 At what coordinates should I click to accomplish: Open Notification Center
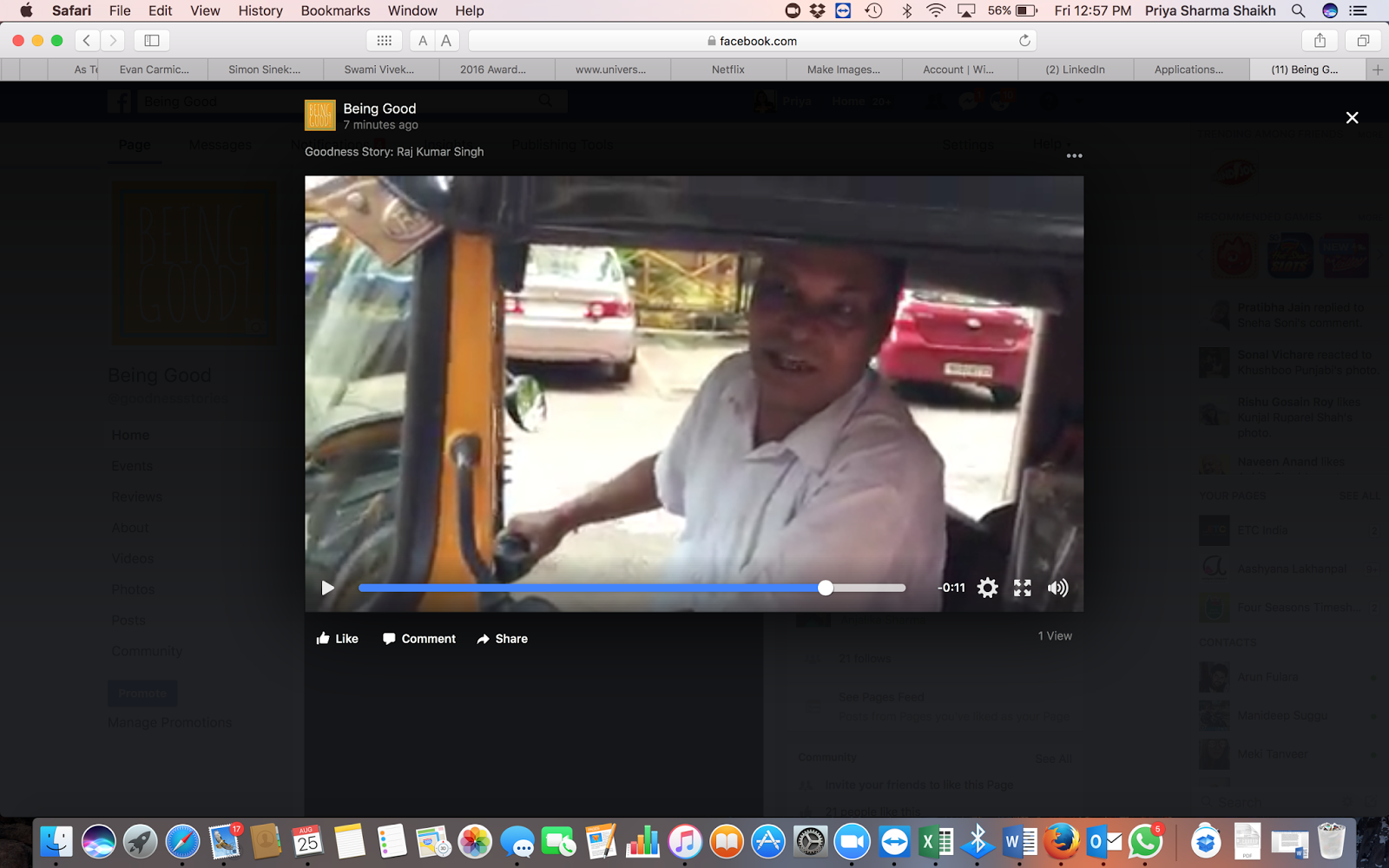pos(1359,10)
